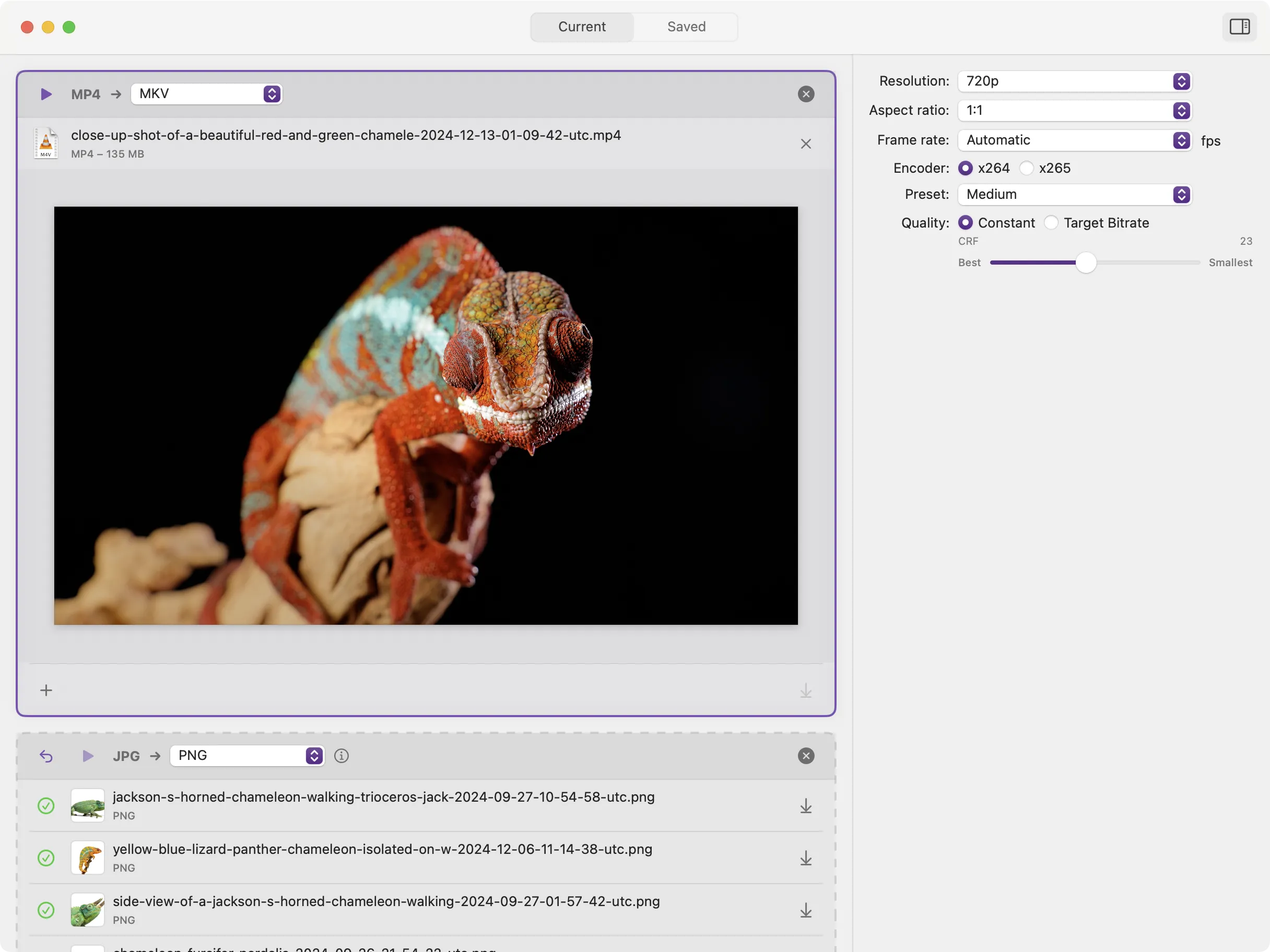Open the MKV output format dropdown
Screen dimensions: 1270x952
[x=206, y=93]
